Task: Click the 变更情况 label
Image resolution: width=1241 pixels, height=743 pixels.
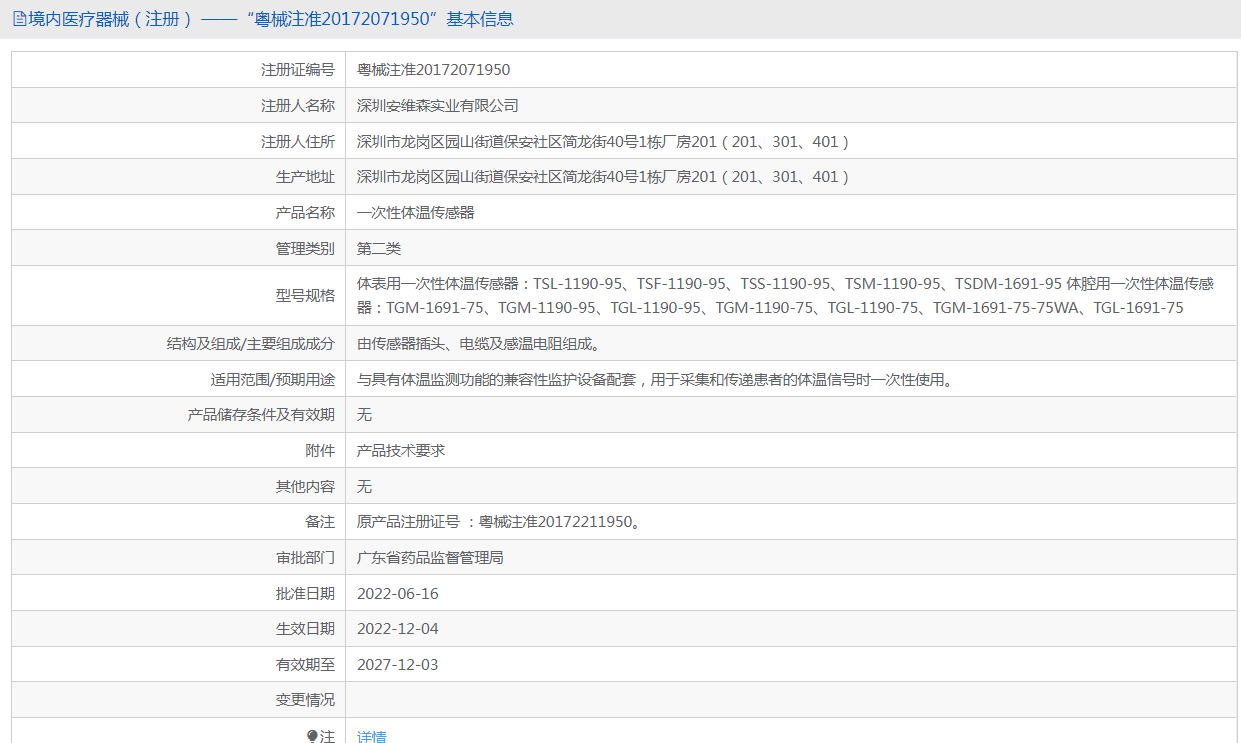Action: 305,700
